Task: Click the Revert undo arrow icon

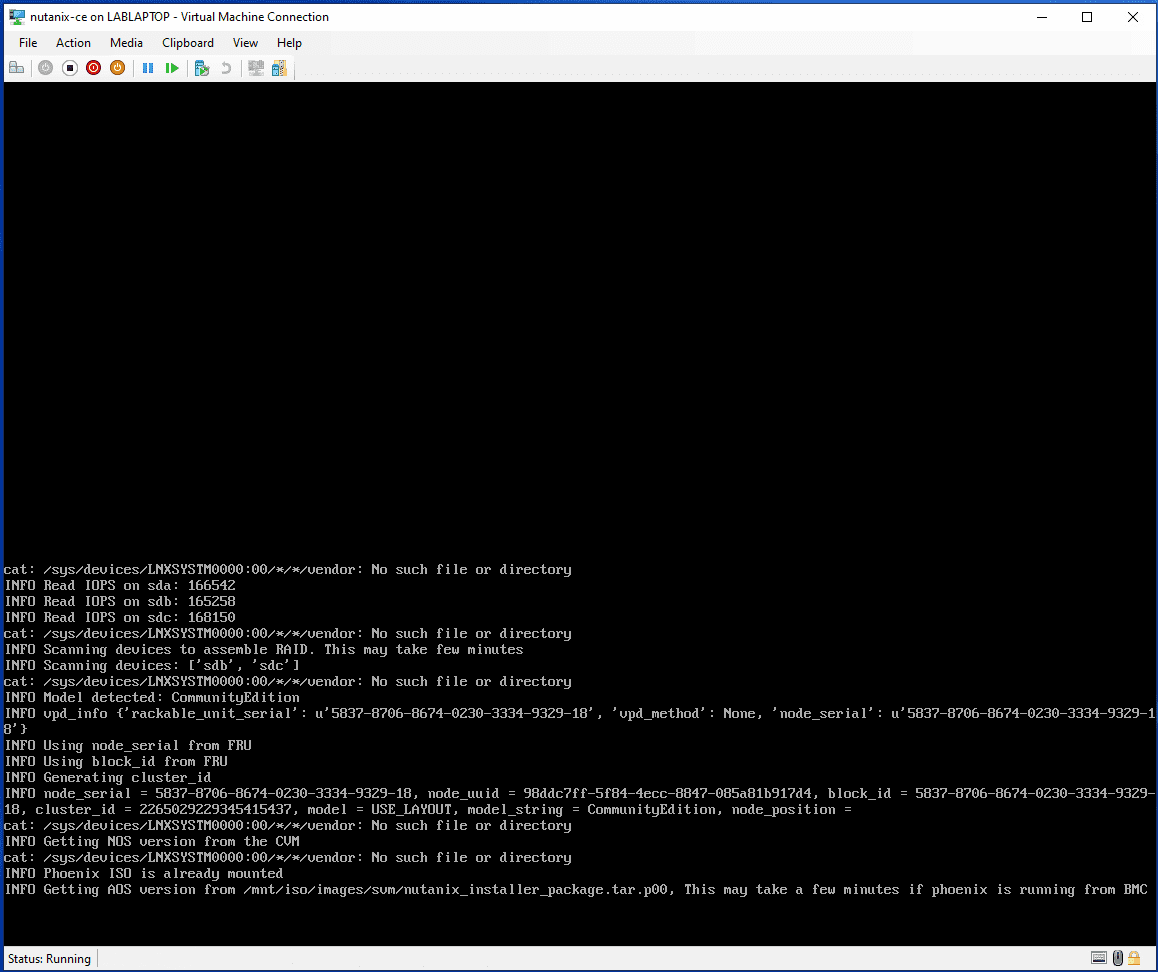Action: click(226, 68)
